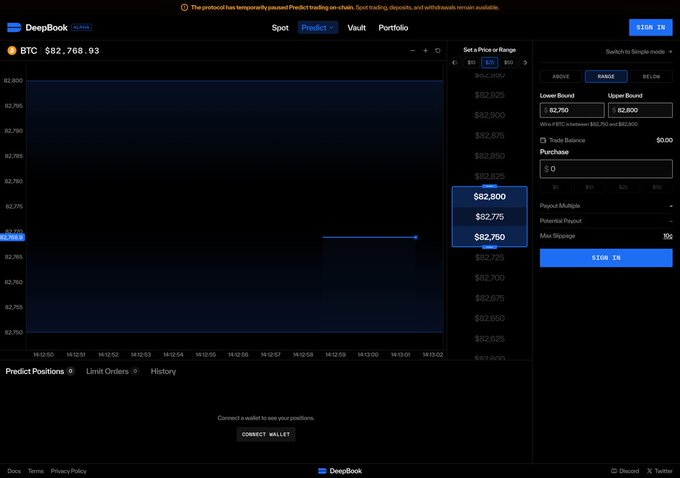Select the $50 price step option
680x478 pixels.
(x=508, y=62)
